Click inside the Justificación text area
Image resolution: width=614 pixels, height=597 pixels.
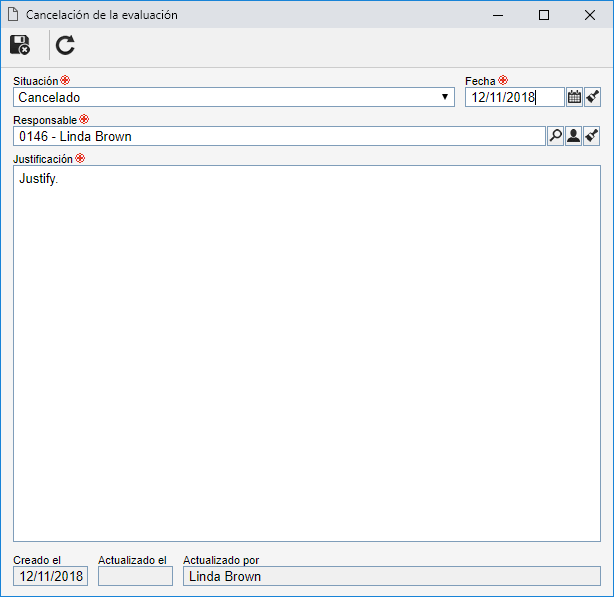click(307, 354)
